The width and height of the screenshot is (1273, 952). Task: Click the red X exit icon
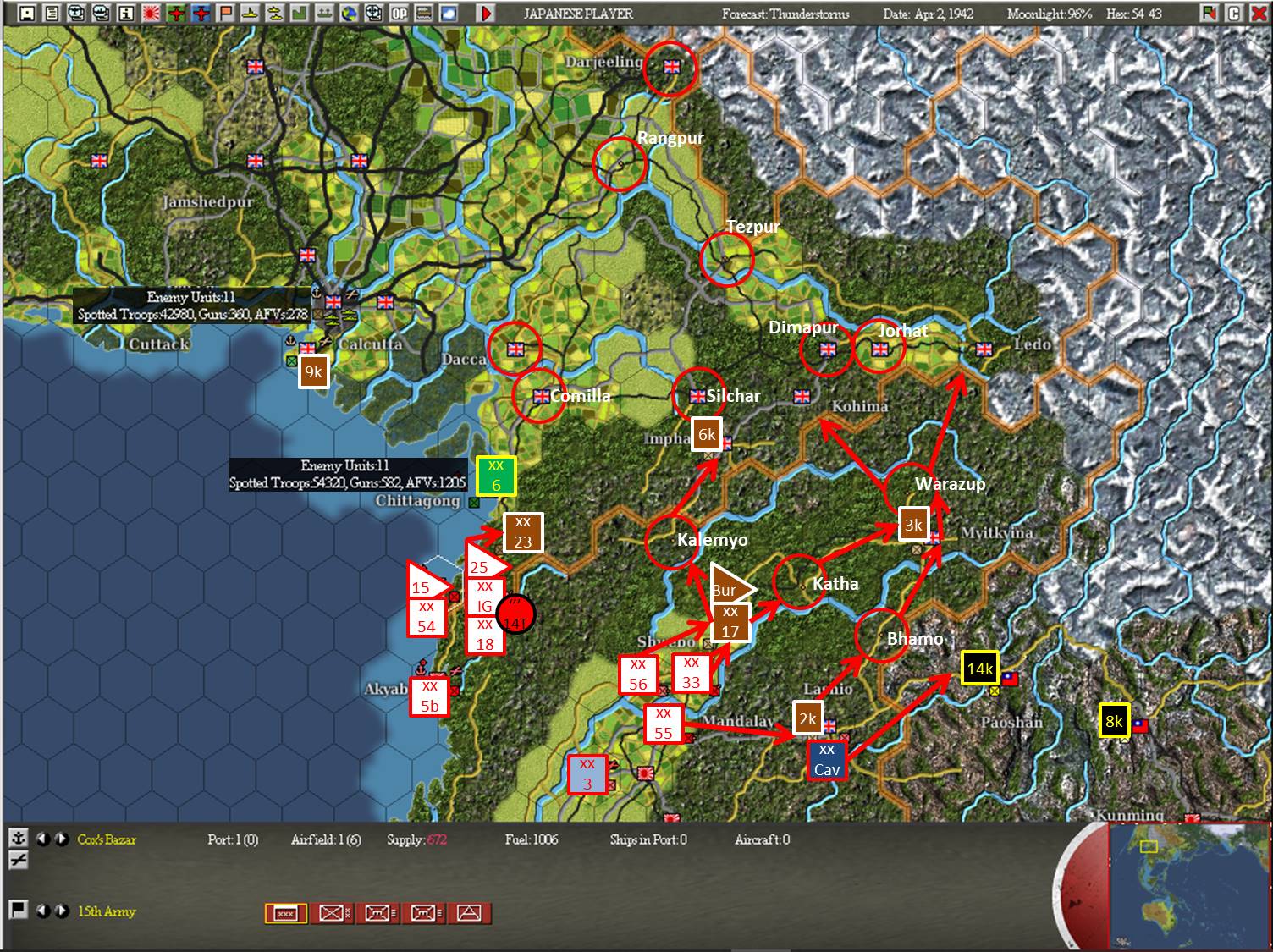tap(1258, 14)
